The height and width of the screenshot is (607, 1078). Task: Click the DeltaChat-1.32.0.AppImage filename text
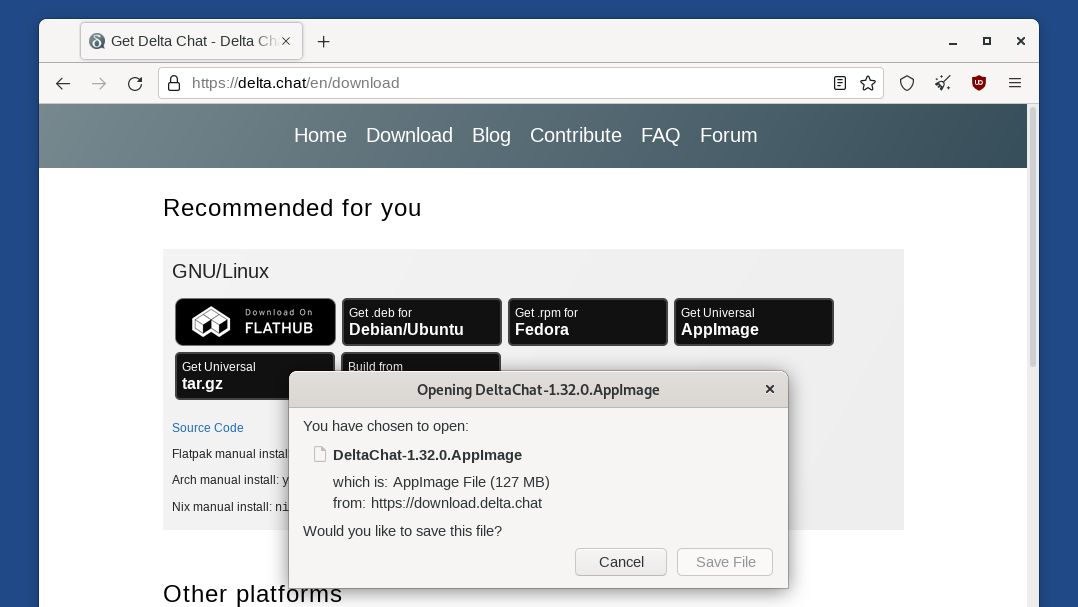[427, 455]
